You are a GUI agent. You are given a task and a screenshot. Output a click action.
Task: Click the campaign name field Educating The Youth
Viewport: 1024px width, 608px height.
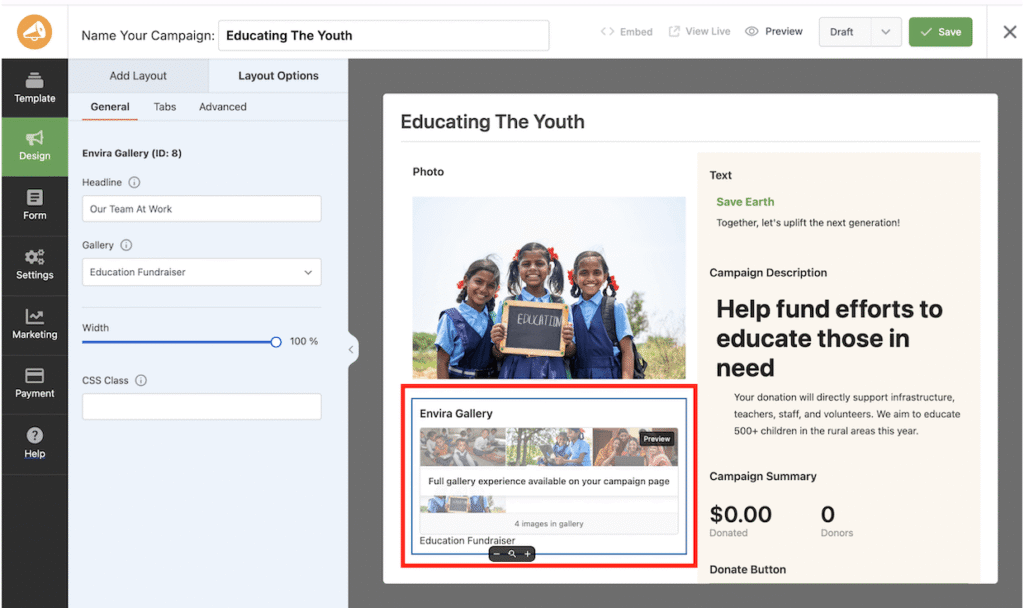(x=383, y=35)
